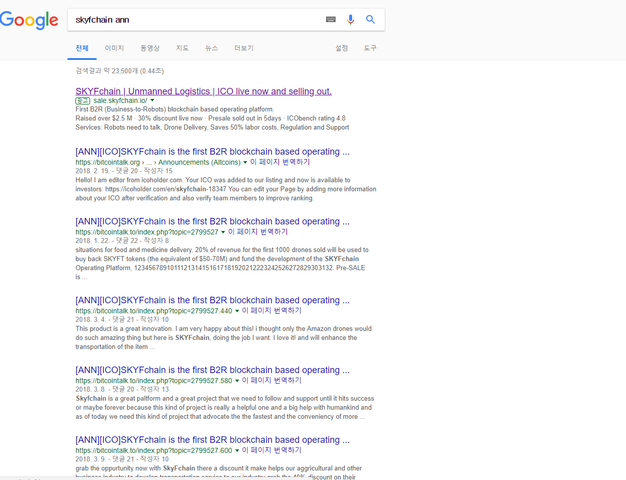Start voice search with the microphone icon
The image size is (626, 480).
(x=351, y=19)
